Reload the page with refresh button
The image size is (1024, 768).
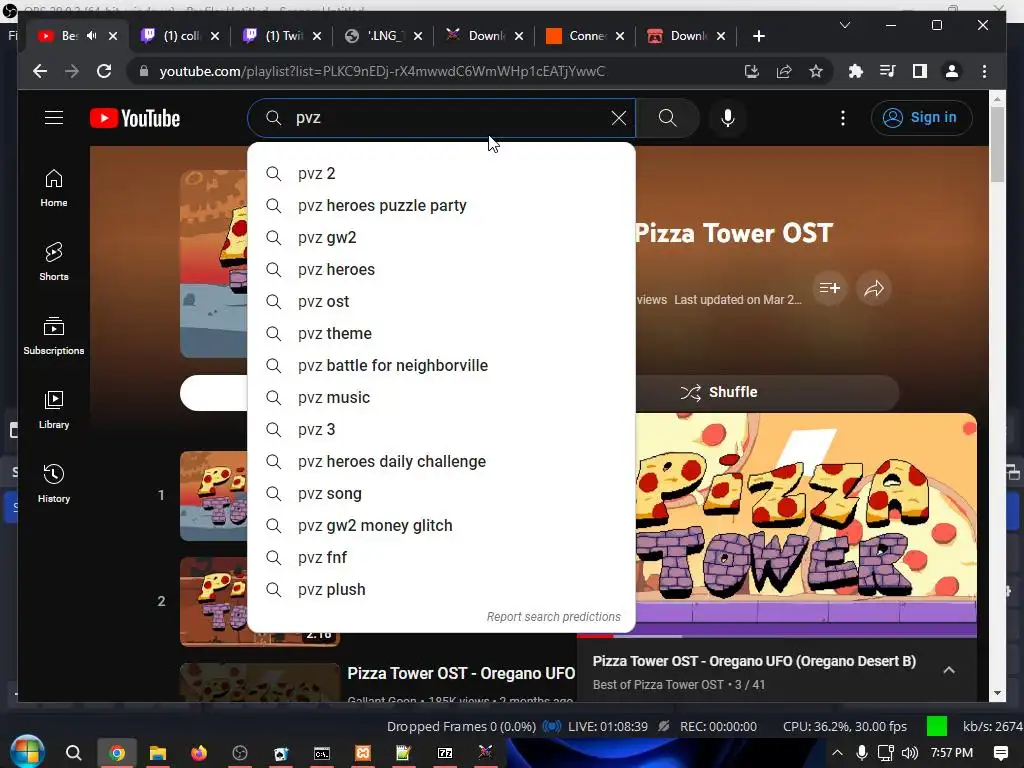[x=104, y=71]
